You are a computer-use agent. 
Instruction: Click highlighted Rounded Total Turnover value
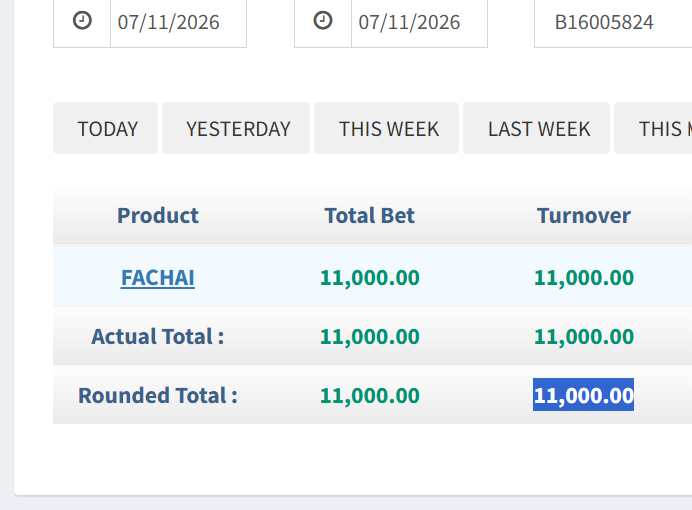pyautogui.click(x=583, y=395)
